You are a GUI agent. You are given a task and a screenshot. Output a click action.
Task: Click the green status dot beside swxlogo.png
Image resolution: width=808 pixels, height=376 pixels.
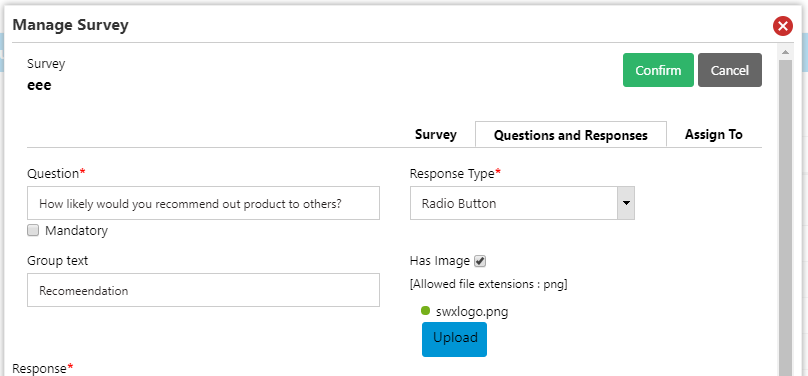click(x=425, y=311)
